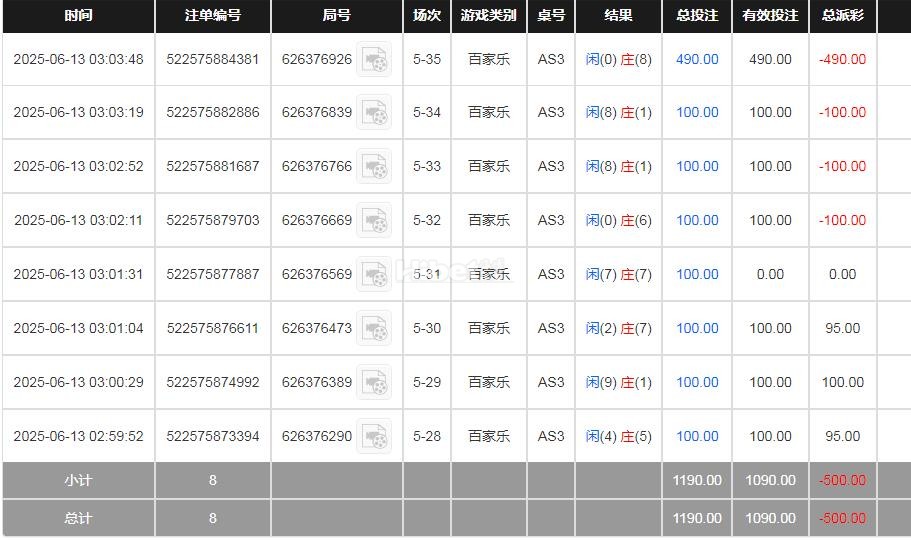This screenshot has height=540, width=911.
Task: Click bet number 522575884381
Action: (213, 59)
